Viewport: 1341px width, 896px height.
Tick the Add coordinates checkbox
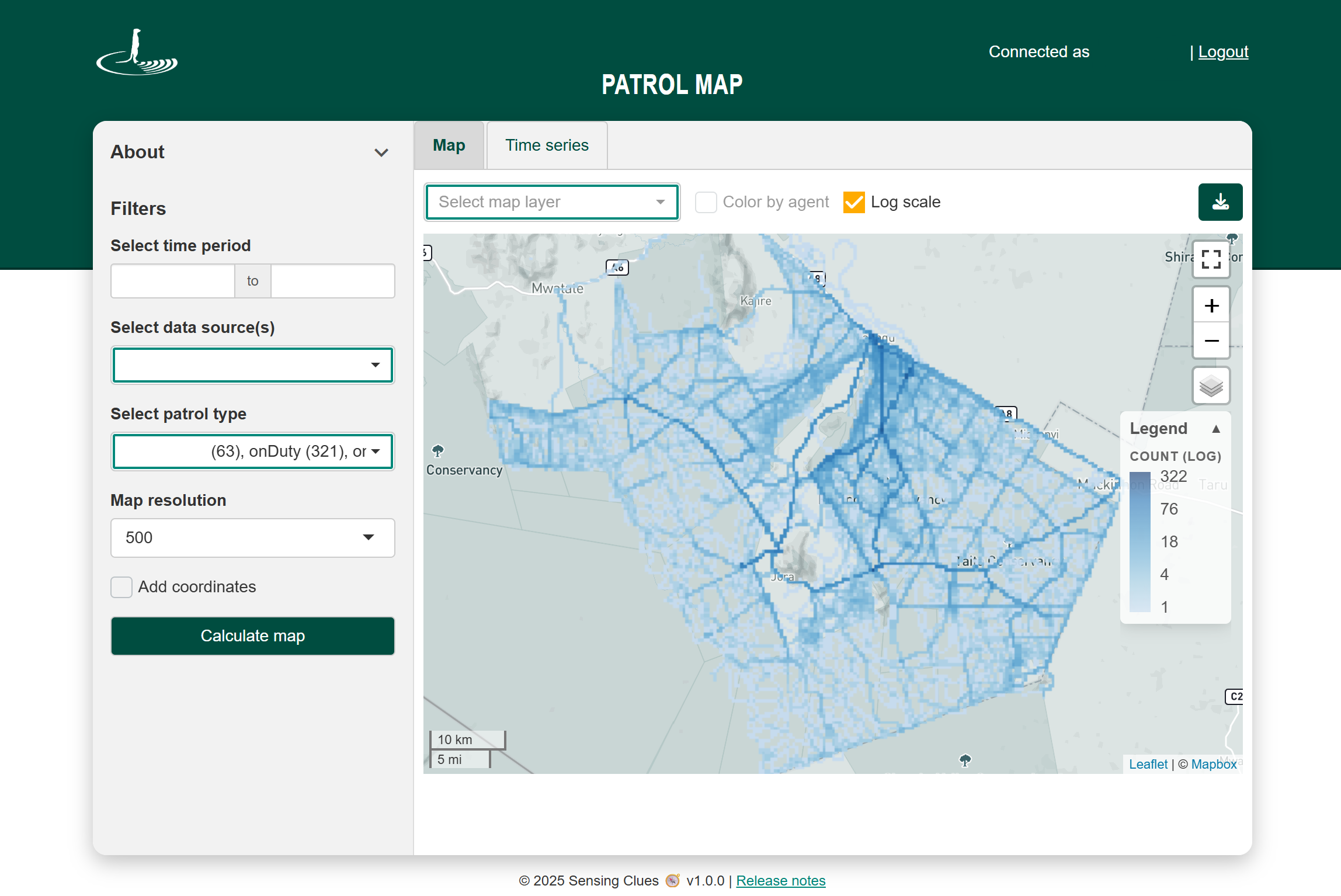click(121, 587)
